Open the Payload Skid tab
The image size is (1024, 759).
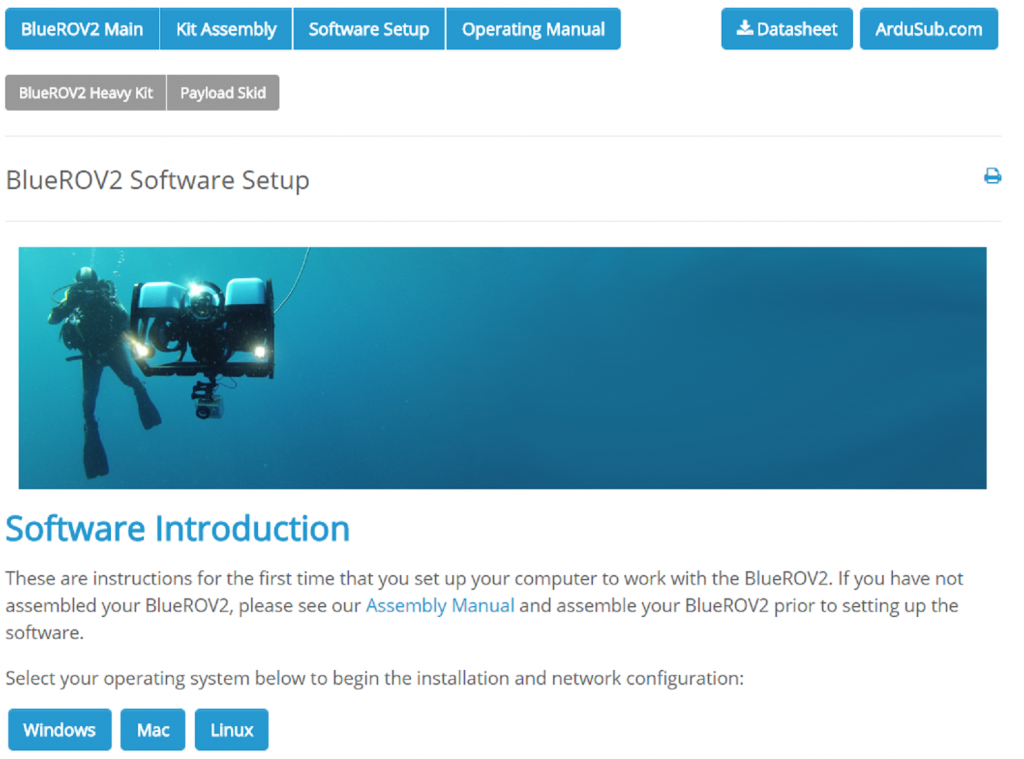click(222, 92)
